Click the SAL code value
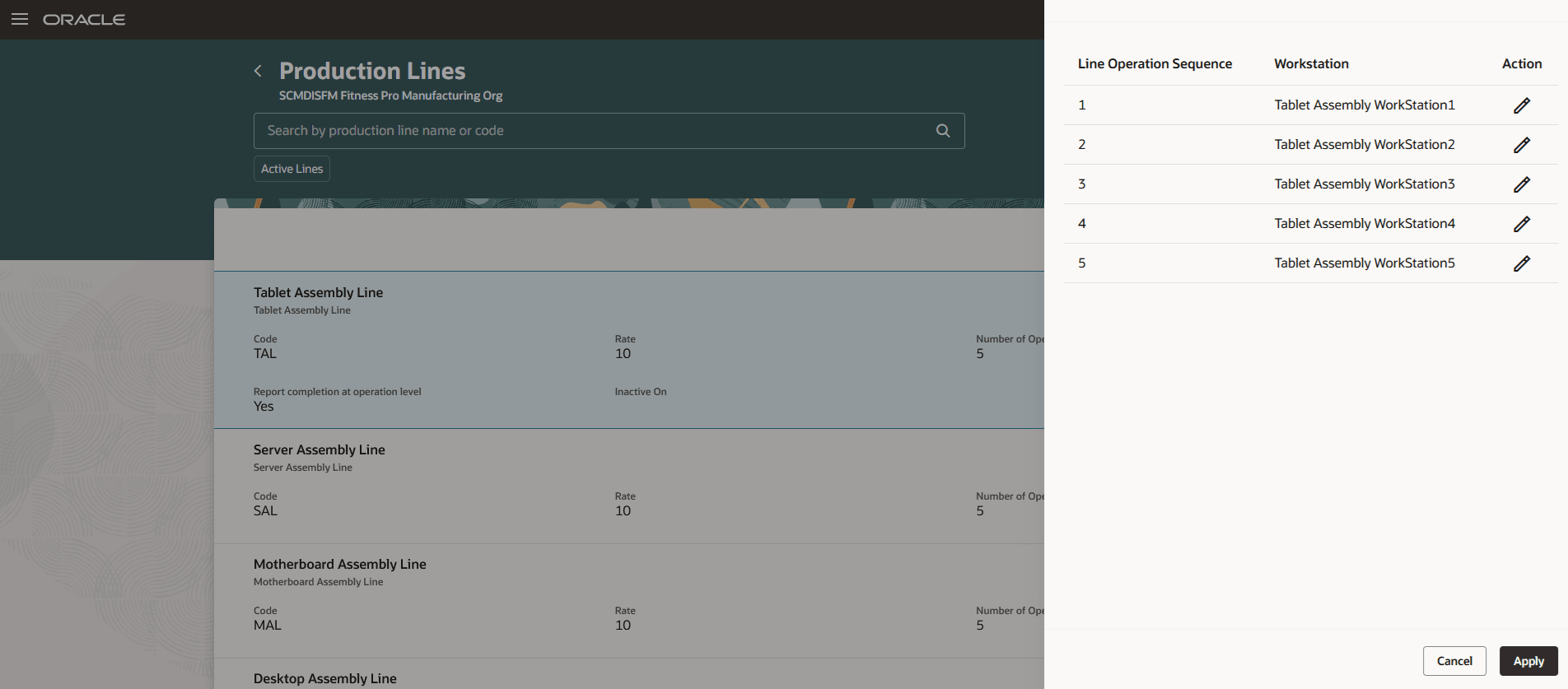1568x689 pixels. (265, 511)
